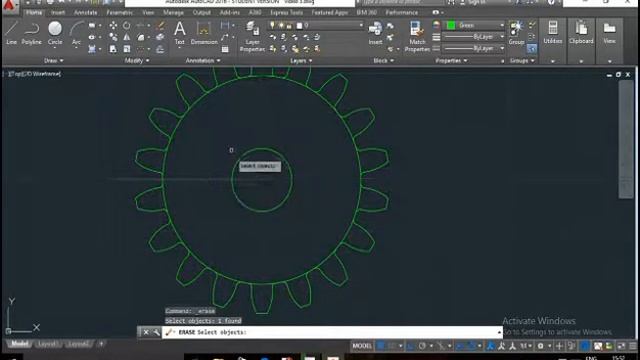640x360 pixels.
Task: Select the Text tool
Action: (180, 33)
